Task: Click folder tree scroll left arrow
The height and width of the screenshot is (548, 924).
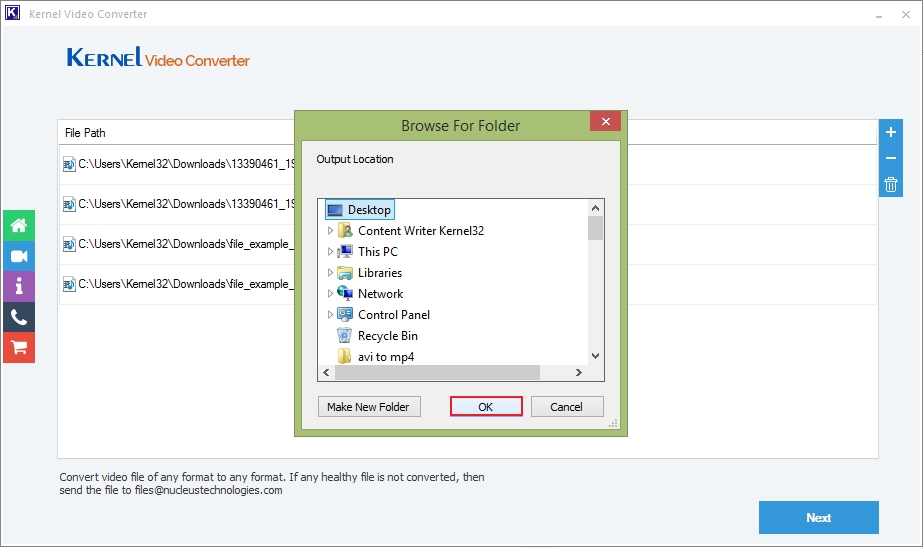Action: 326,372
